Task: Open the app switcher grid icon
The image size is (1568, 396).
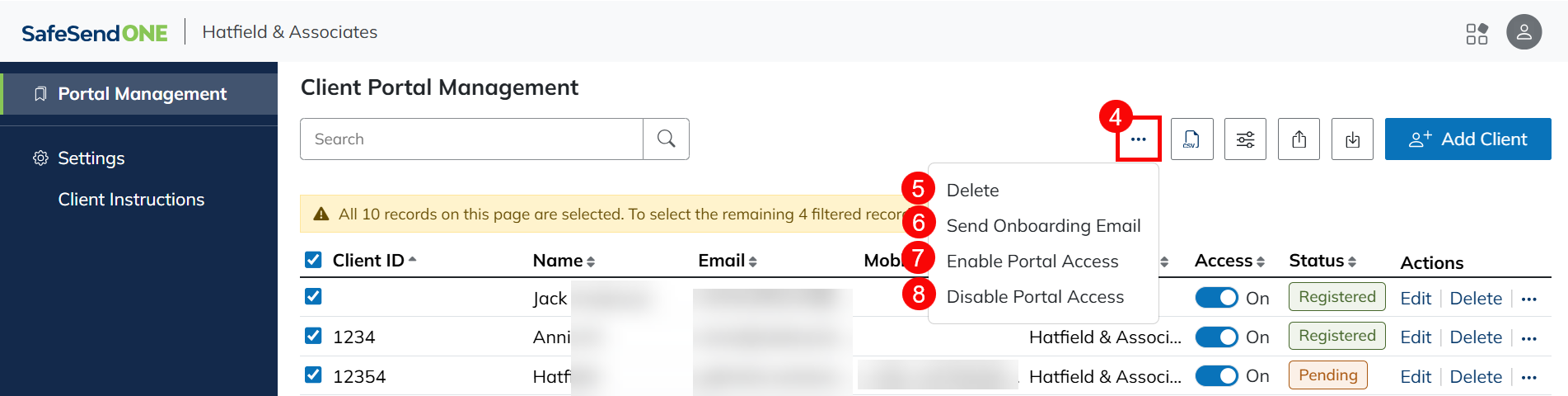Action: [1477, 33]
